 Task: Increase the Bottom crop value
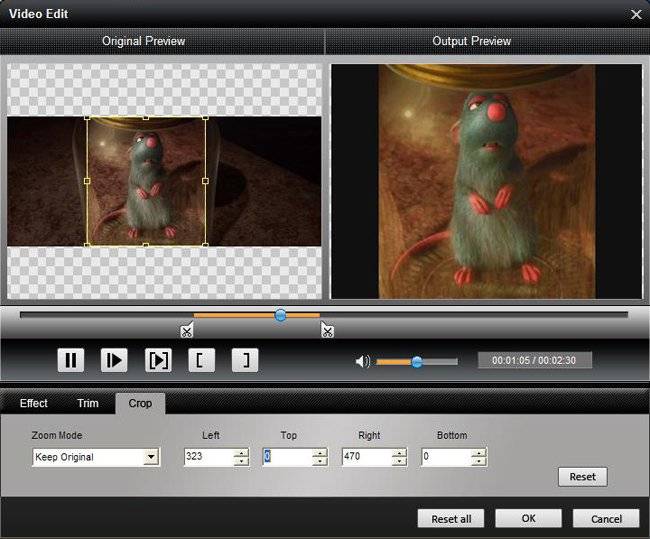[x=479, y=453]
